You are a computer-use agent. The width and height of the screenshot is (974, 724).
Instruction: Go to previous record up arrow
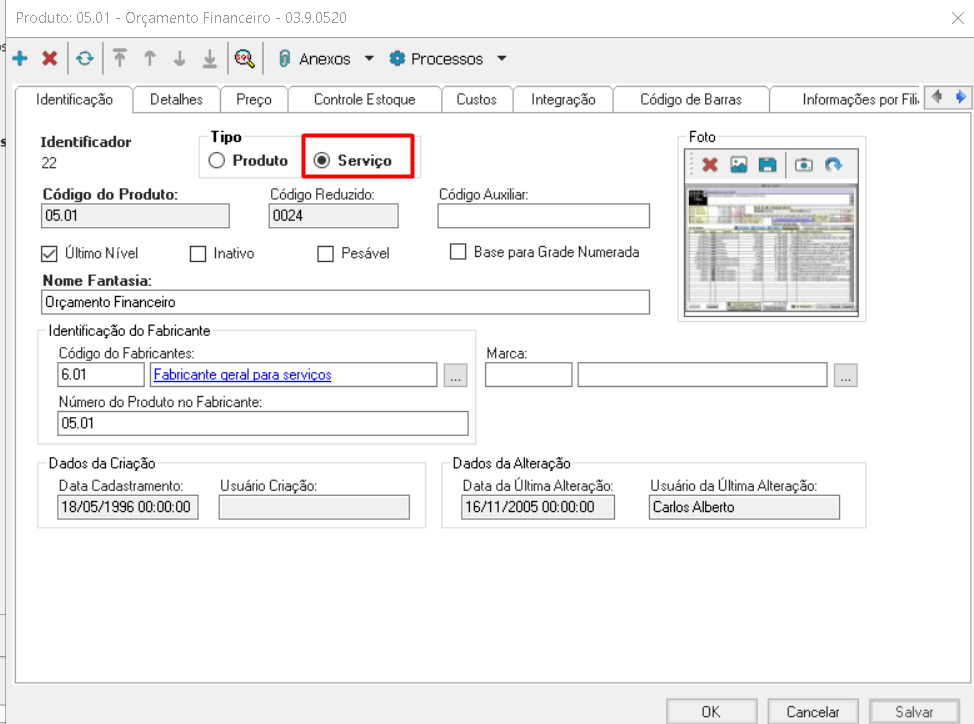click(x=150, y=58)
